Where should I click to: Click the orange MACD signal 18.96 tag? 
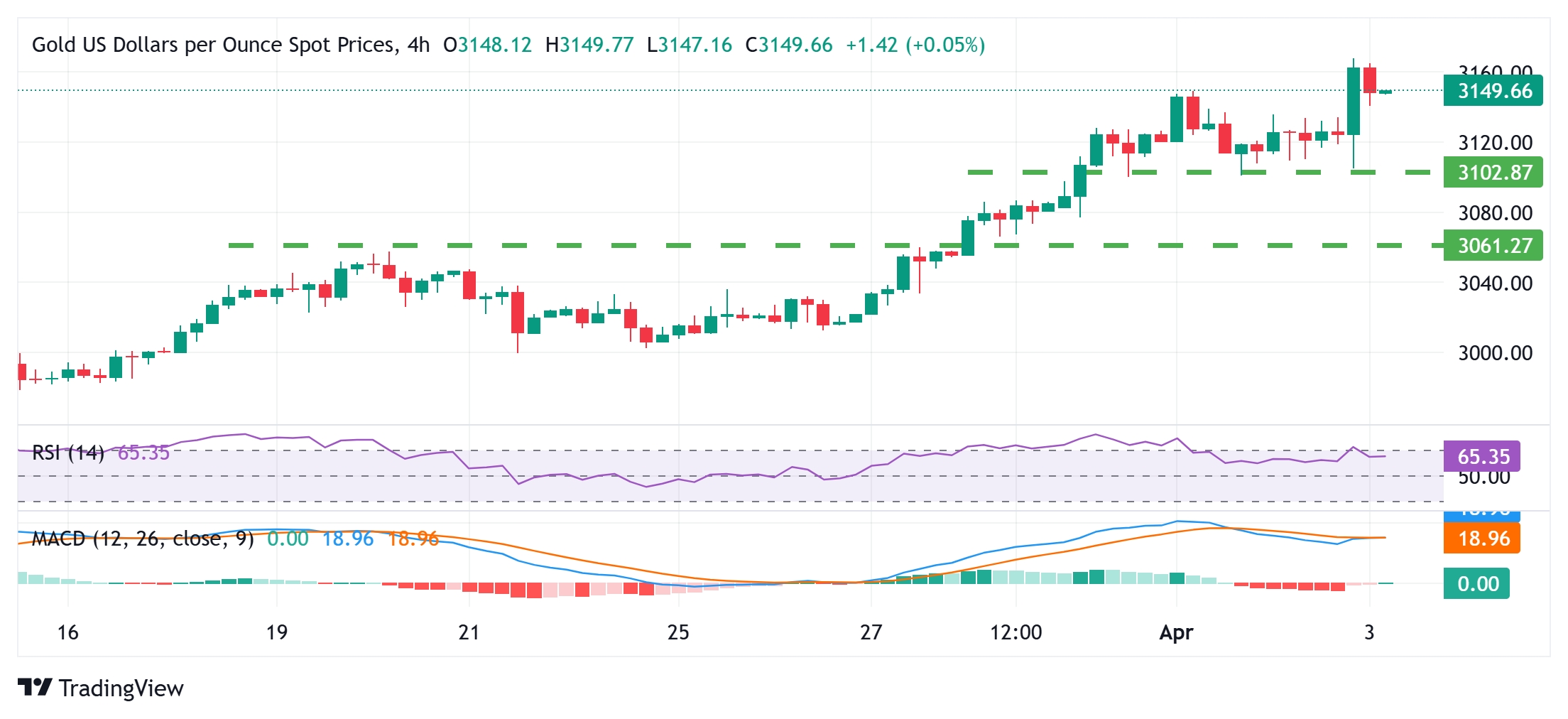(1482, 539)
